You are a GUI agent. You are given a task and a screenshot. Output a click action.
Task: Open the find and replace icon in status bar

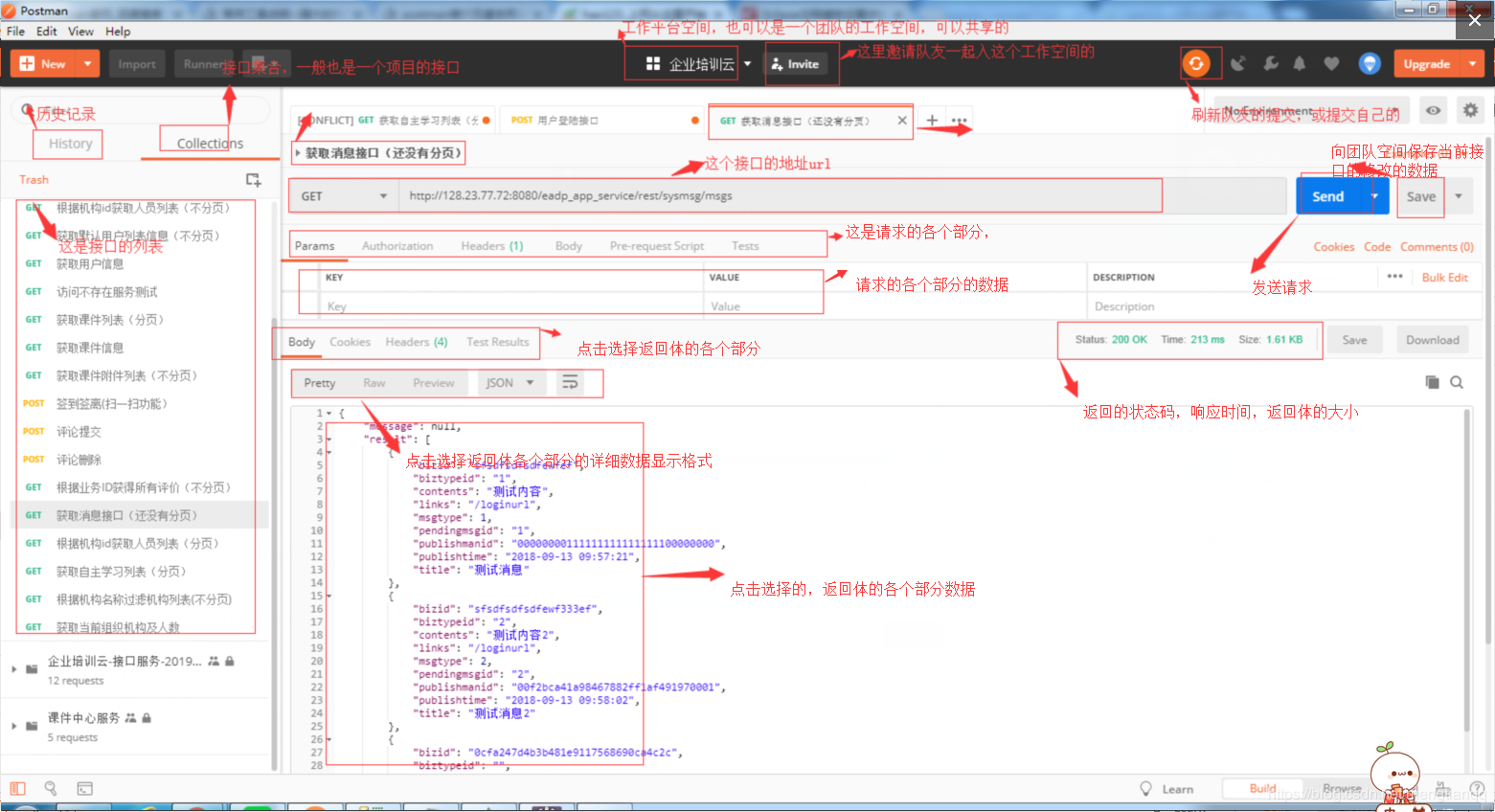[x=51, y=789]
